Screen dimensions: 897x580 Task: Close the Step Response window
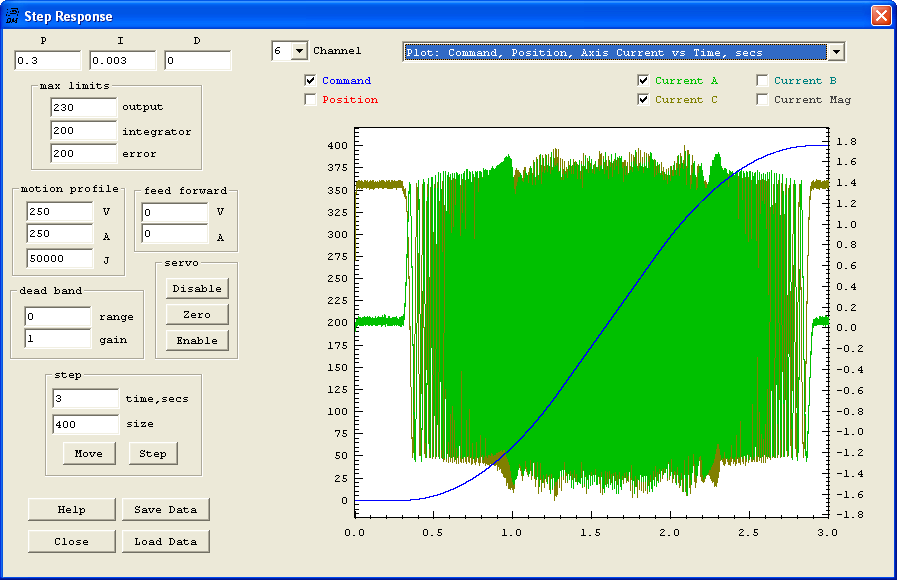point(880,16)
